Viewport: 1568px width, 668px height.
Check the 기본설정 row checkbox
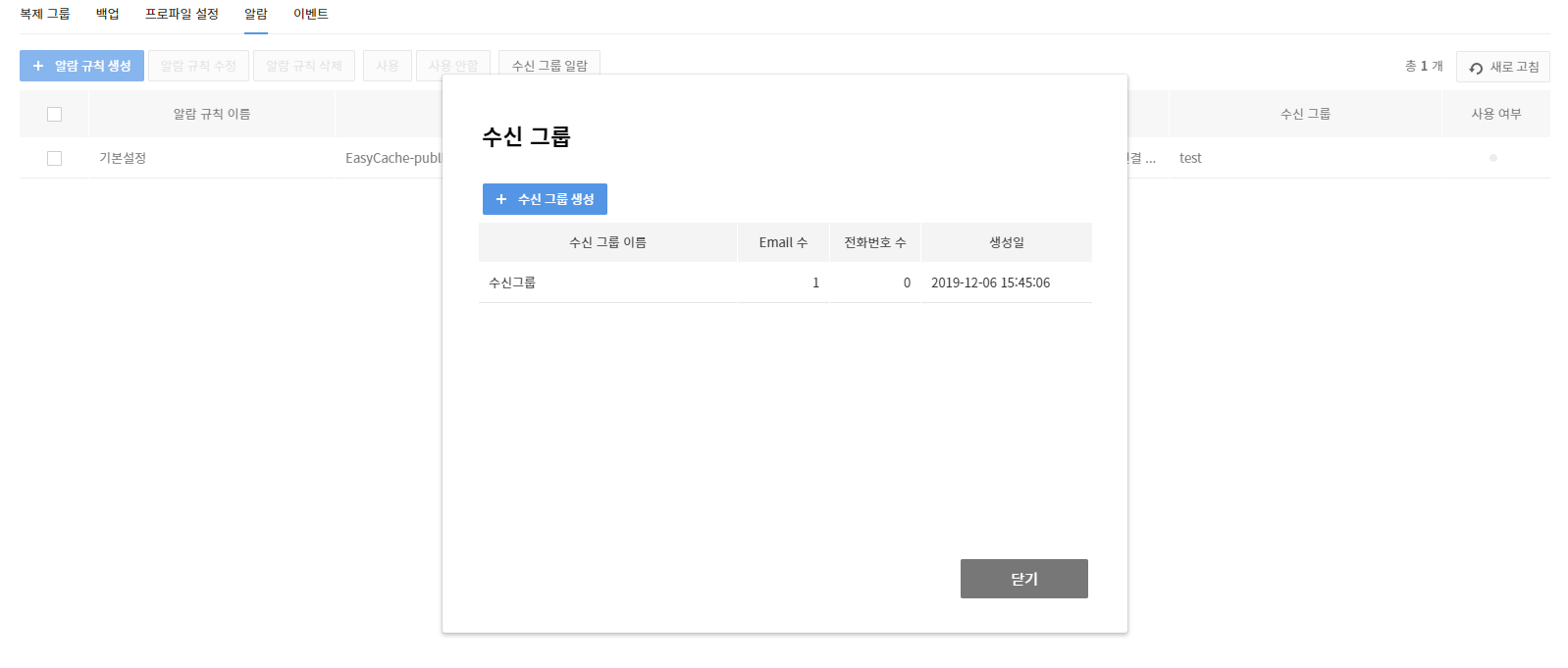pyautogui.click(x=54, y=158)
